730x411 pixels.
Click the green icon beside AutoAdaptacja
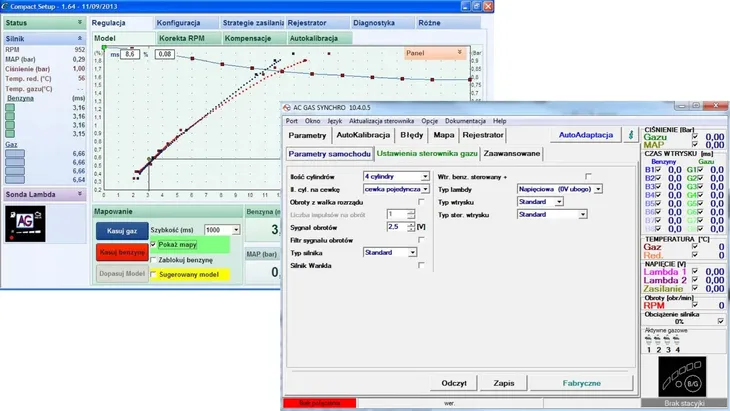tap(631, 134)
